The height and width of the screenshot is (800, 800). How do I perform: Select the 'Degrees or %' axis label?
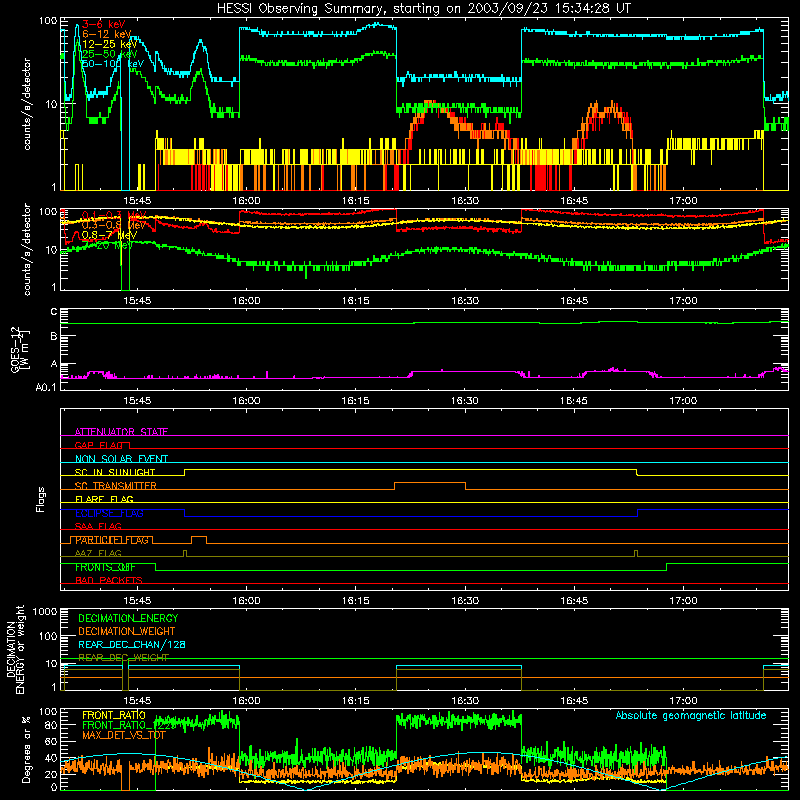click(26, 749)
